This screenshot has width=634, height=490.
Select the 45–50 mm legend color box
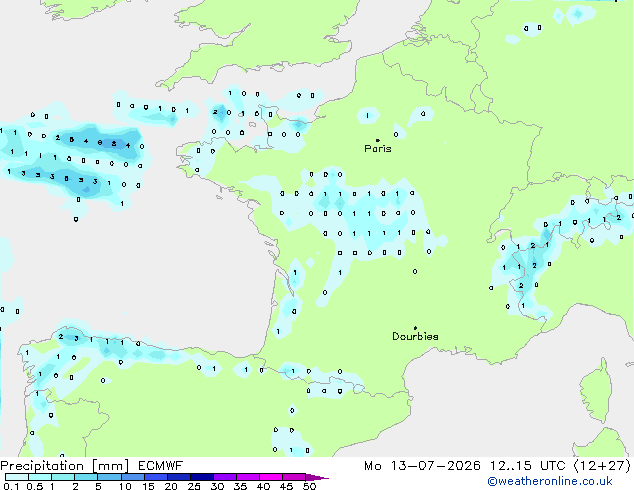point(294,477)
